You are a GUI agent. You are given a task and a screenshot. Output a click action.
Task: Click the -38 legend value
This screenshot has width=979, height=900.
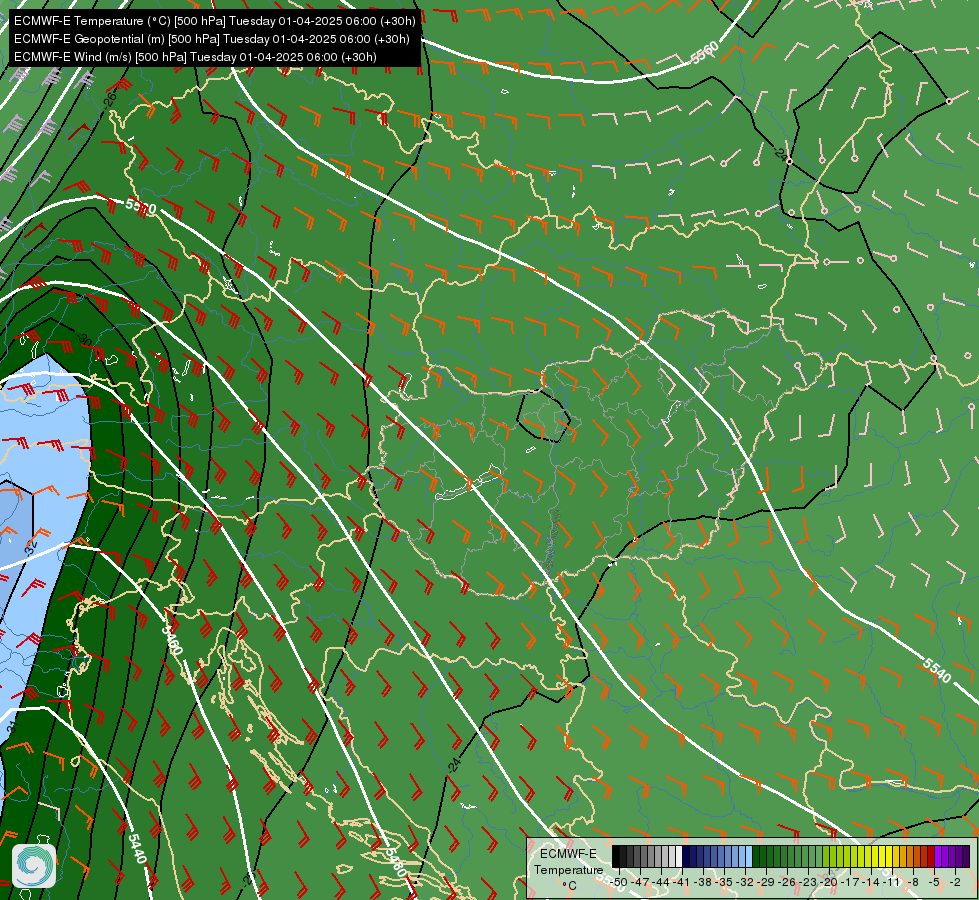[703, 882]
